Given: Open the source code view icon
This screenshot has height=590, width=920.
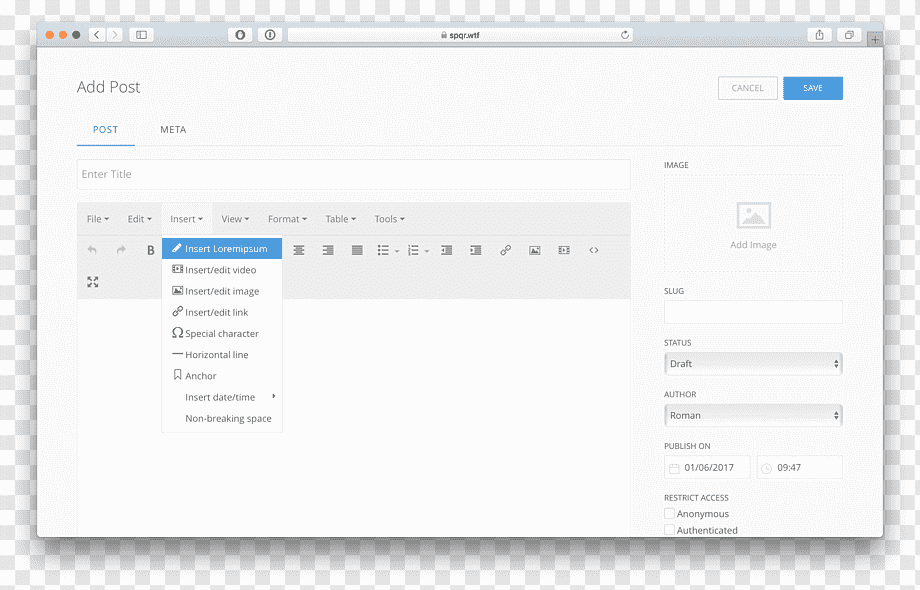Looking at the screenshot, I should click(x=594, y=250).
